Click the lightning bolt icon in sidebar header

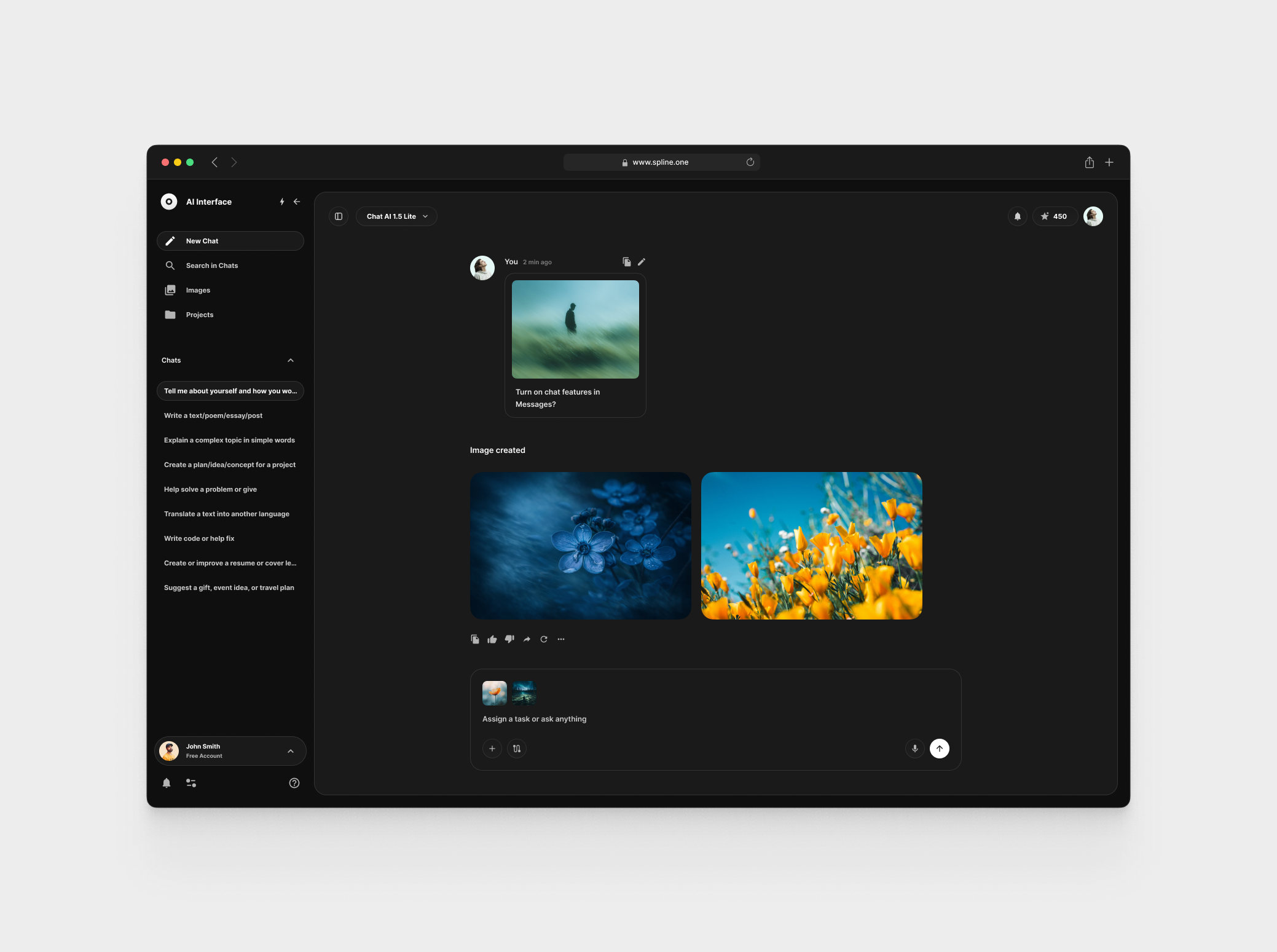pos(282,202)
